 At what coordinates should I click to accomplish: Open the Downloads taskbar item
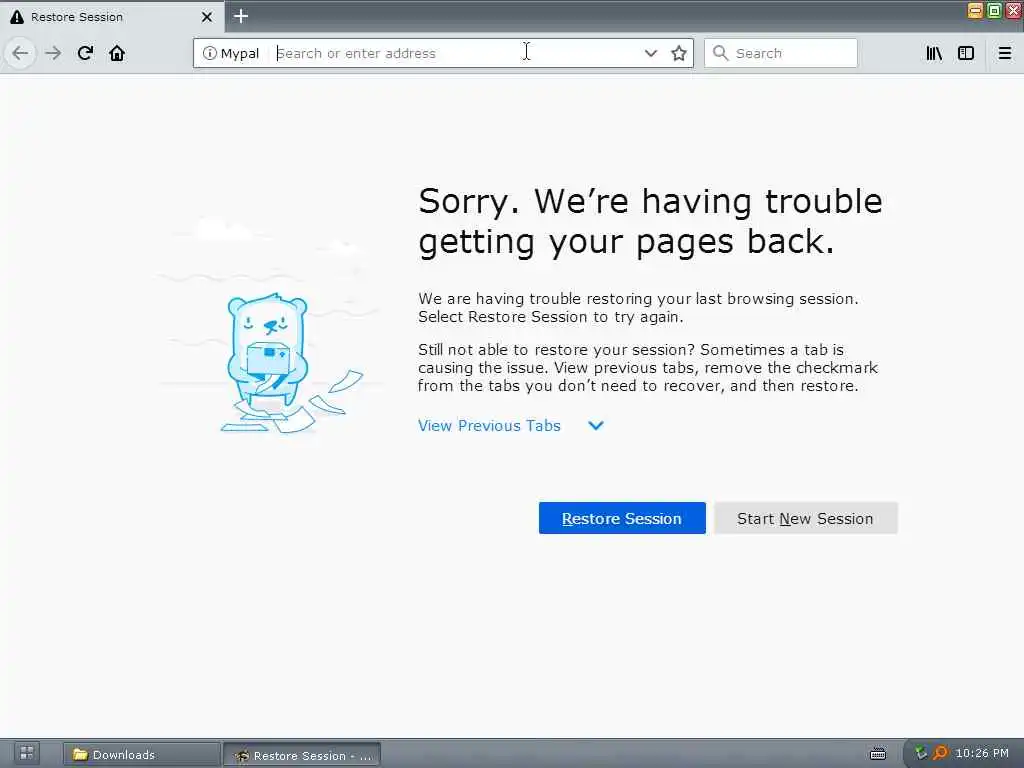[x=142, y=754]
